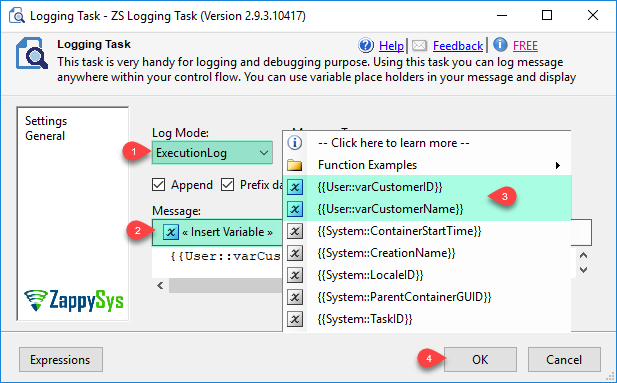Click the variable icon for varCustomerID
617x383 pixels.
coord(295,187)
